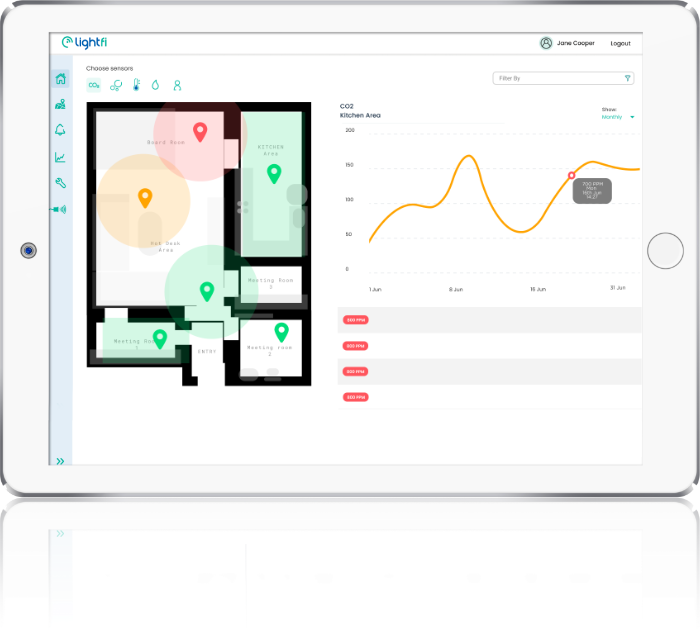
Task: Open the wrench settings icon in sidebar
Action: (61, 183)
